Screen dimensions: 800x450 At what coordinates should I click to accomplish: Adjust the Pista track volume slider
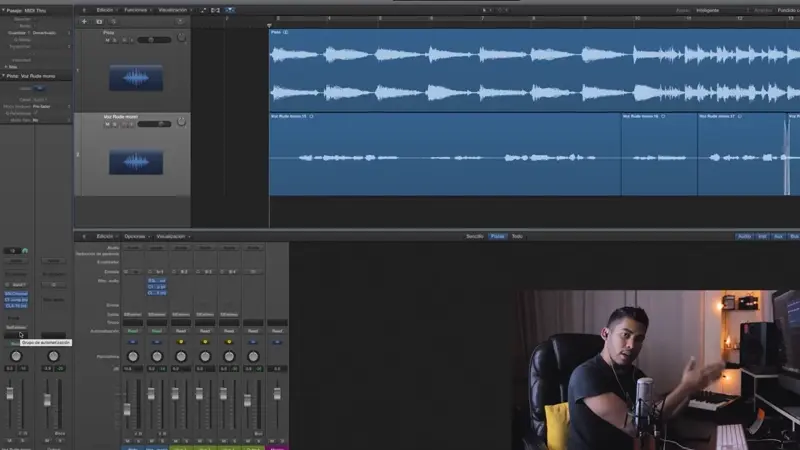(x=154, y=40)
